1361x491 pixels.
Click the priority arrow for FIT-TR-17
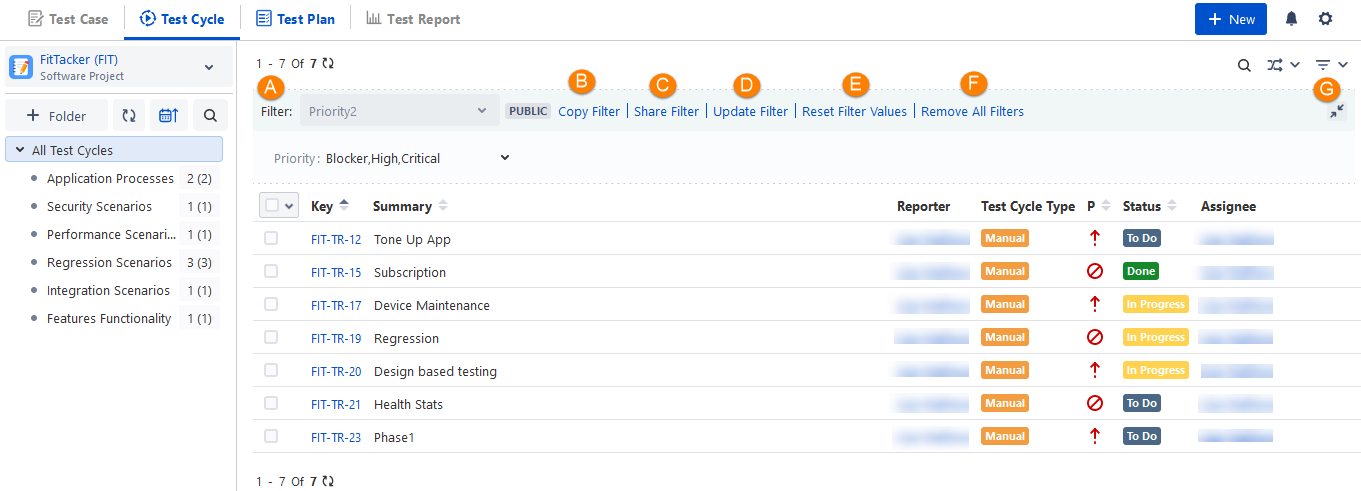pyautogui.click(x=1095, y=305)
